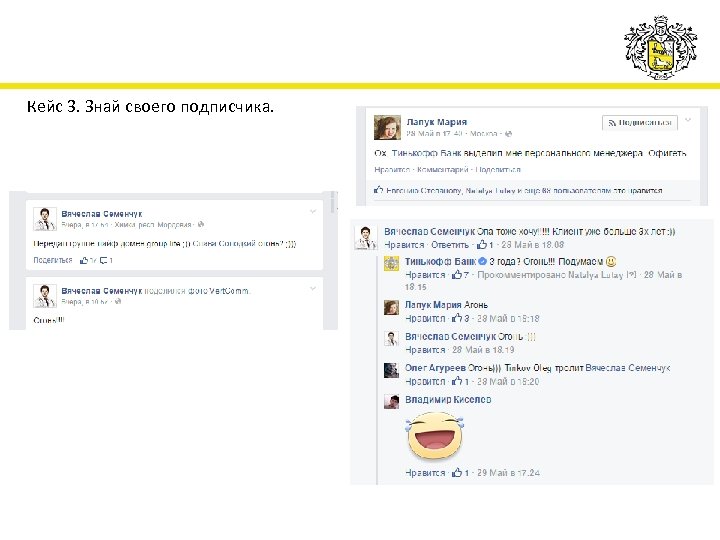The image size is (720, 540).
Task: Expand options chevron on Вячеслав's first post
Action: [x=313, y=211]
